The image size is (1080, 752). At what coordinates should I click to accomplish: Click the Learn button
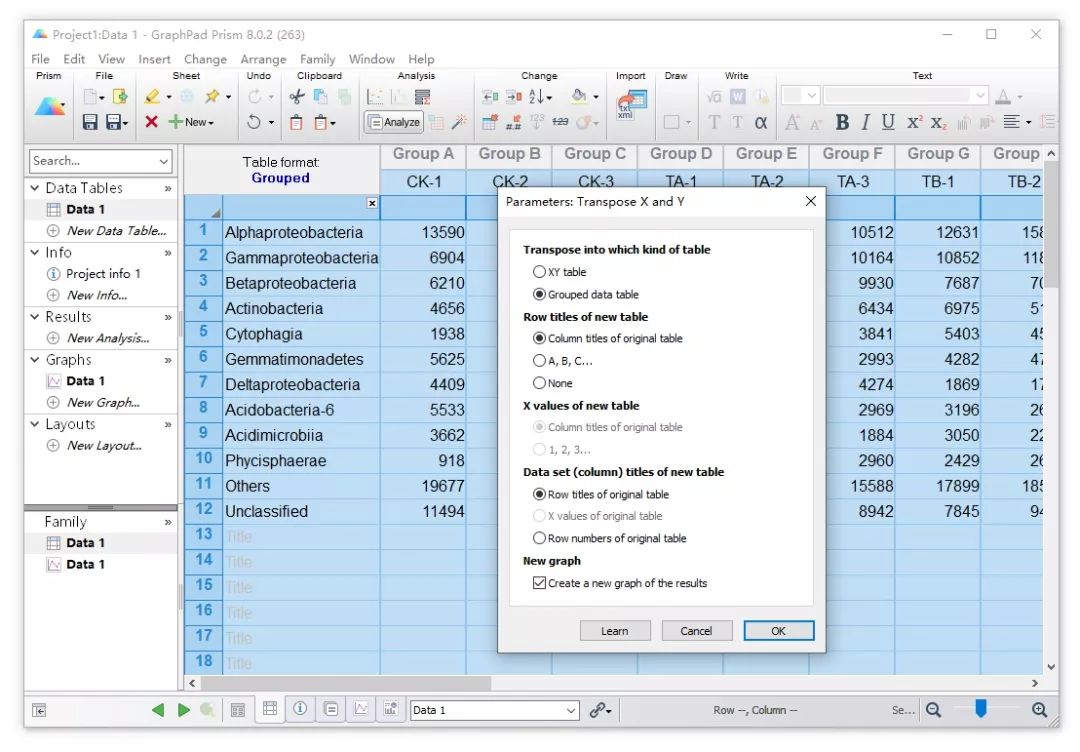(615, 630)
